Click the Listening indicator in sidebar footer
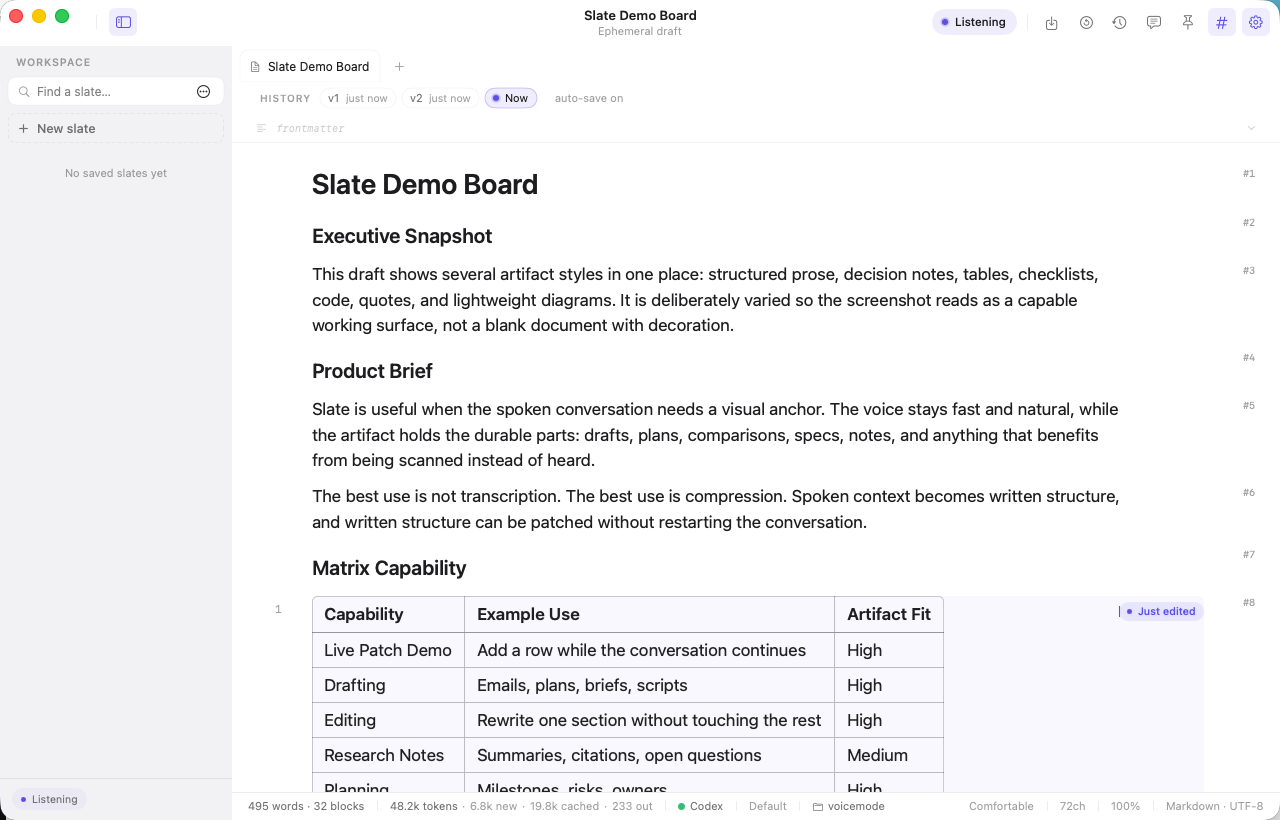The width and height of the screenshot is (1280, 820). coord(49,799)
